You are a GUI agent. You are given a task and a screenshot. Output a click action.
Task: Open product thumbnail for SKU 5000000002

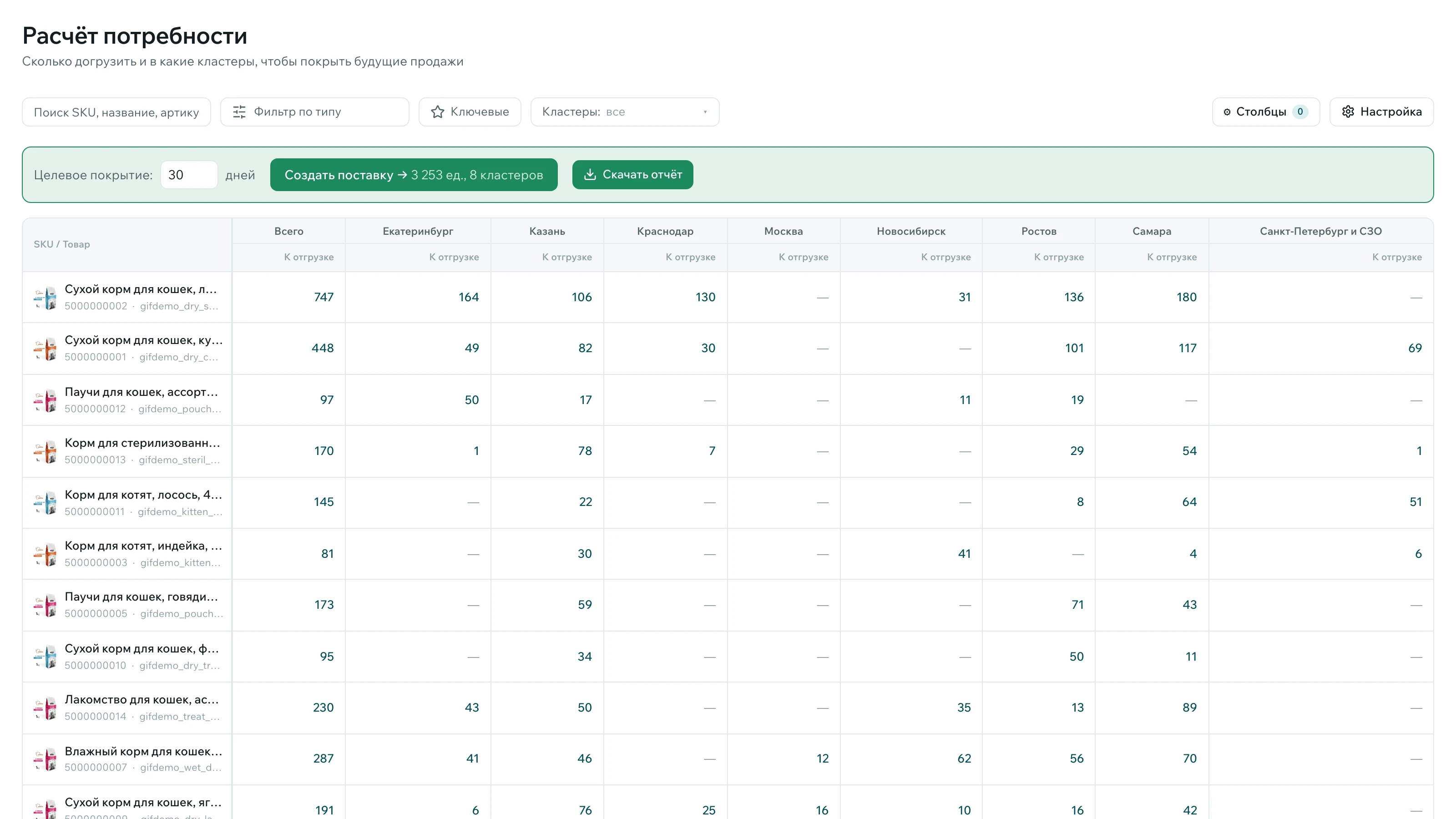point(45,298)
